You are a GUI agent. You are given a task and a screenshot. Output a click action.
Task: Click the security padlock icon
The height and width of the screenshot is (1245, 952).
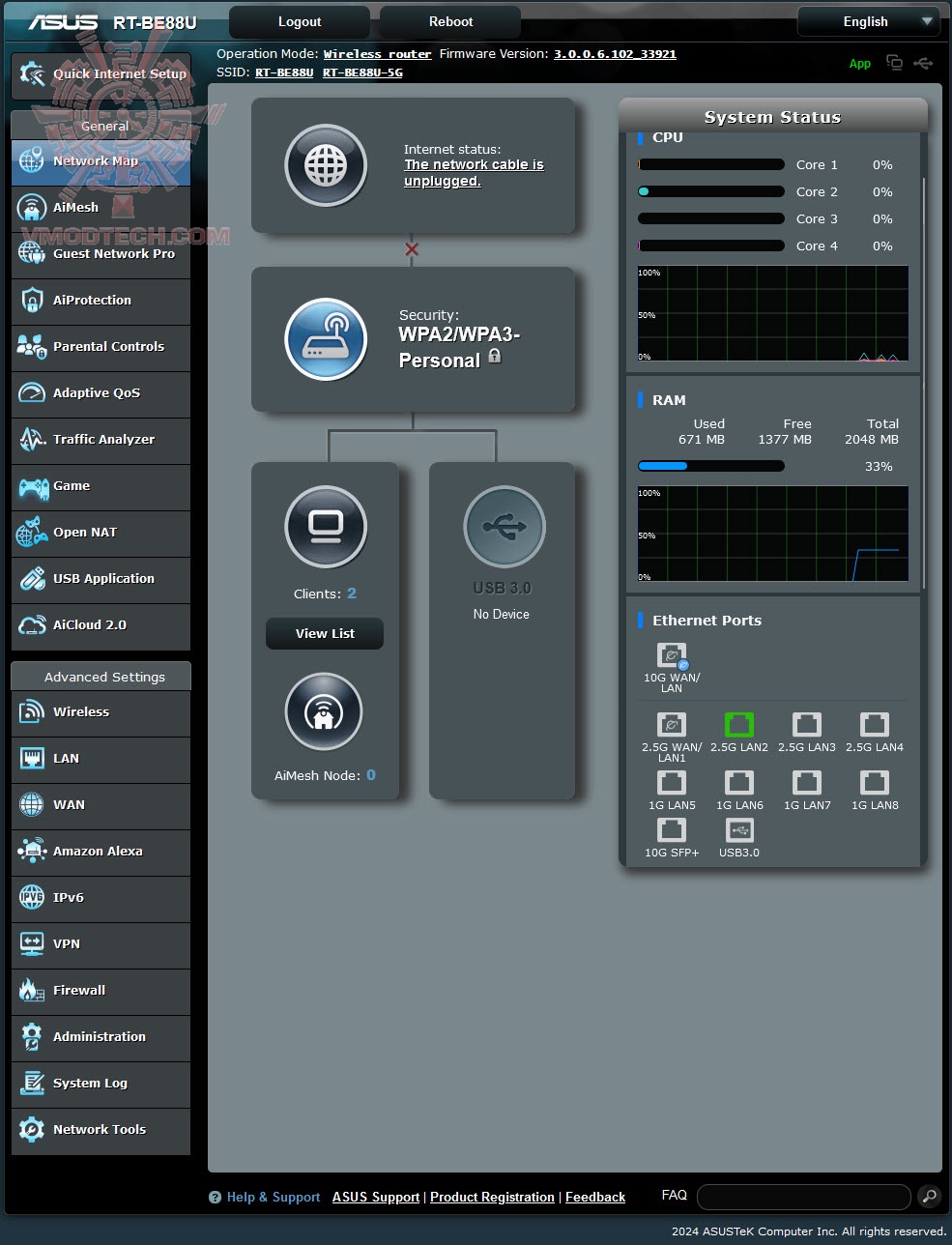[495, 356]
